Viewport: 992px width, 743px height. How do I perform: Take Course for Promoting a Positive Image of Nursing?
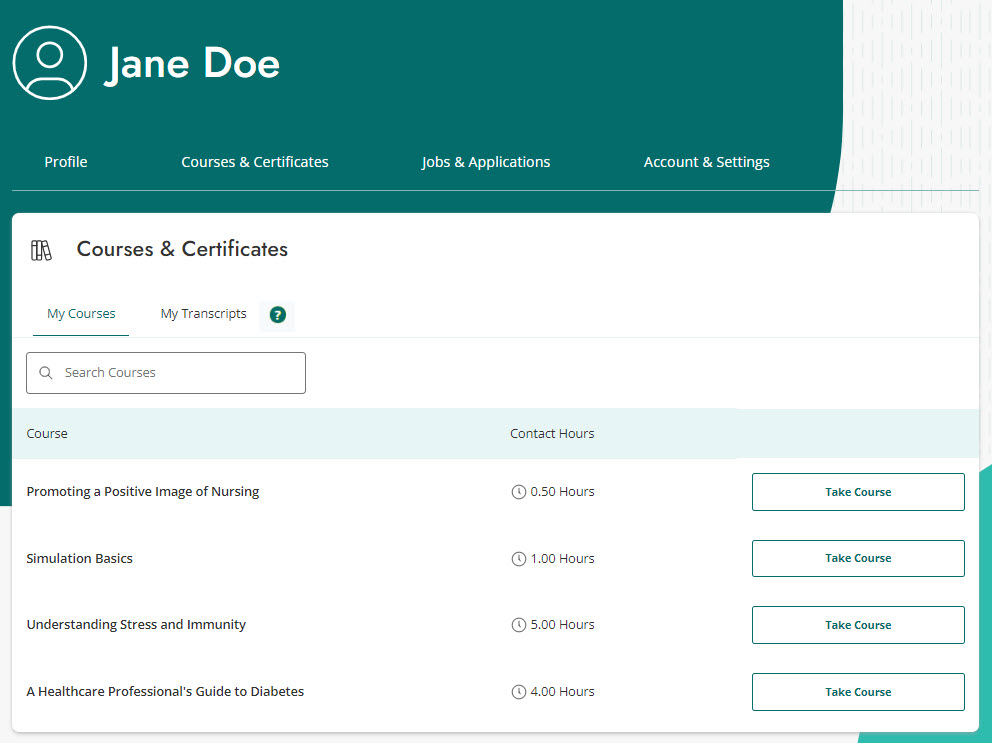tap(857, 491)
